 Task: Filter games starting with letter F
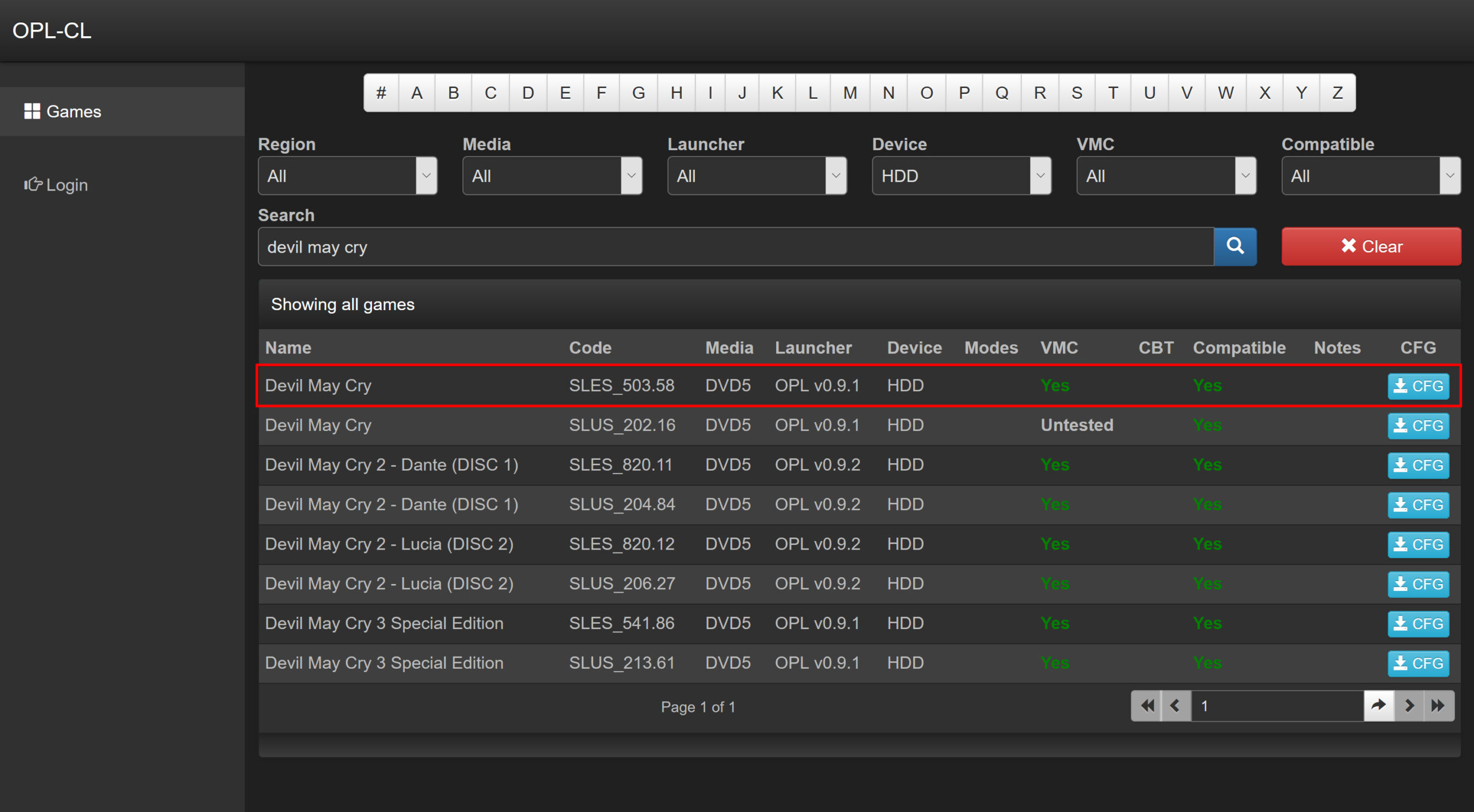[x=602, y=93]
